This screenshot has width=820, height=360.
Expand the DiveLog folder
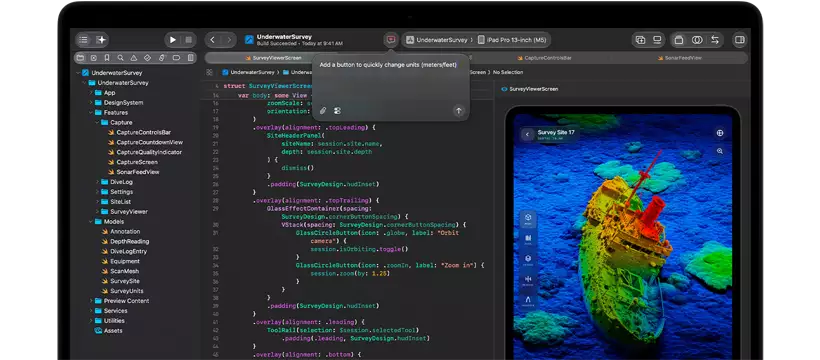click(97, 182)
